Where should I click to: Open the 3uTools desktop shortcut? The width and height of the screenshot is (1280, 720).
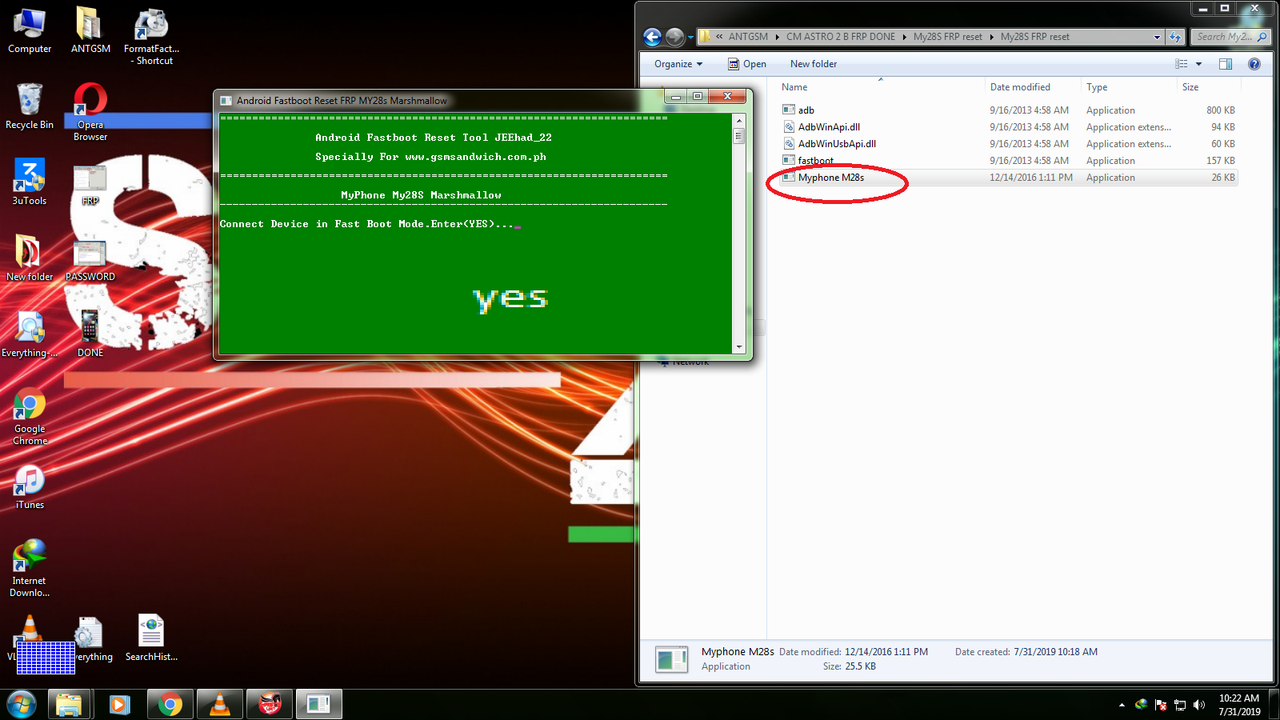pos(30,182)
